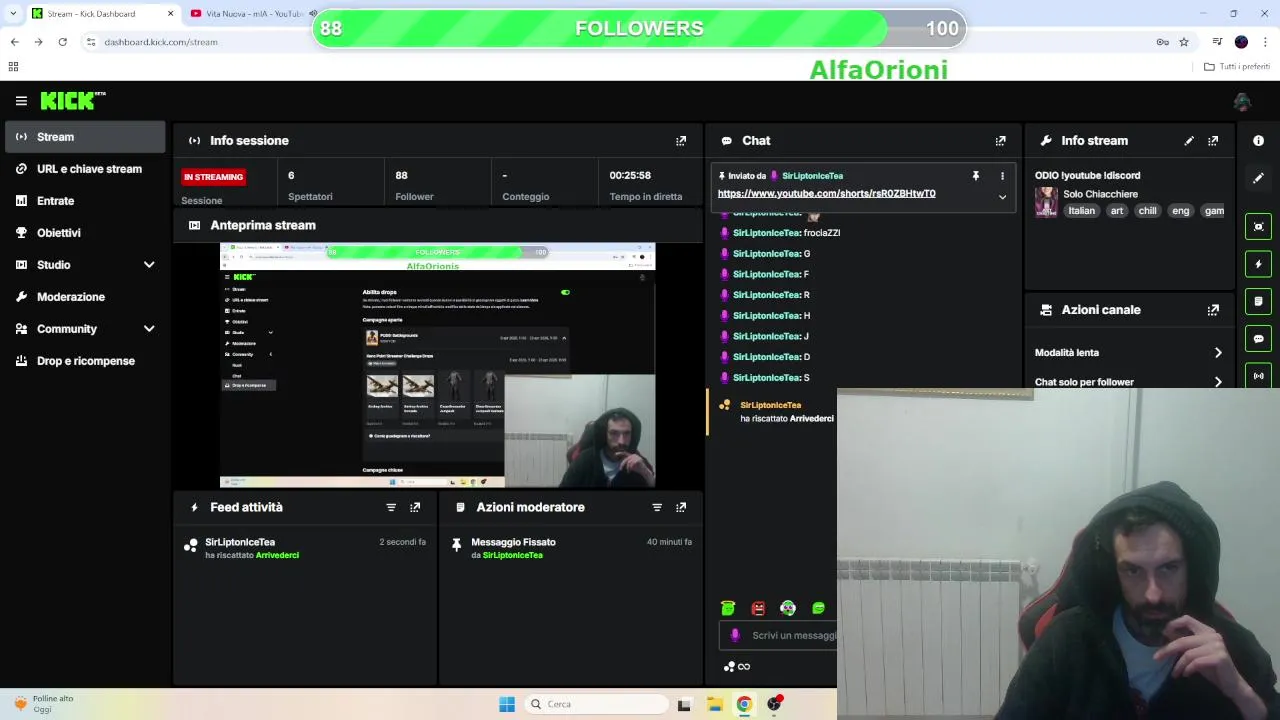The height and width of the screenshot is (720, 1280).
Task: Click the Italian tag chip
Action: coord(1081,211)
